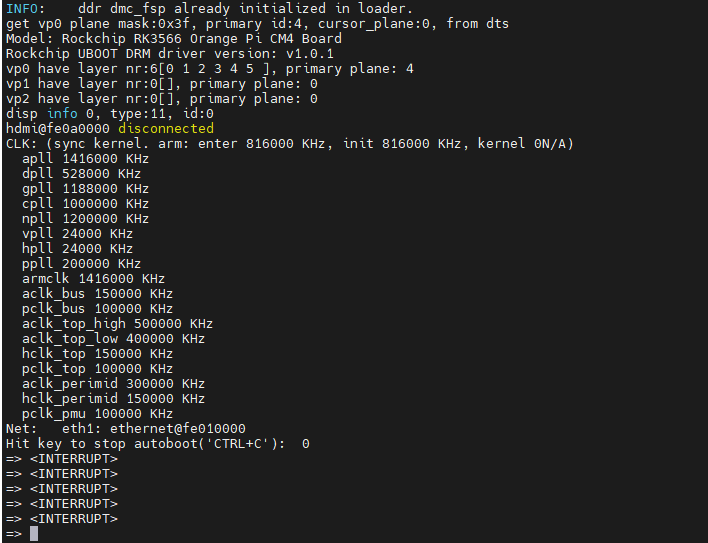Click the first <INTERRUPT> prompt line
Viewport: 708px width, 543px height.
(x=62, y=459)
